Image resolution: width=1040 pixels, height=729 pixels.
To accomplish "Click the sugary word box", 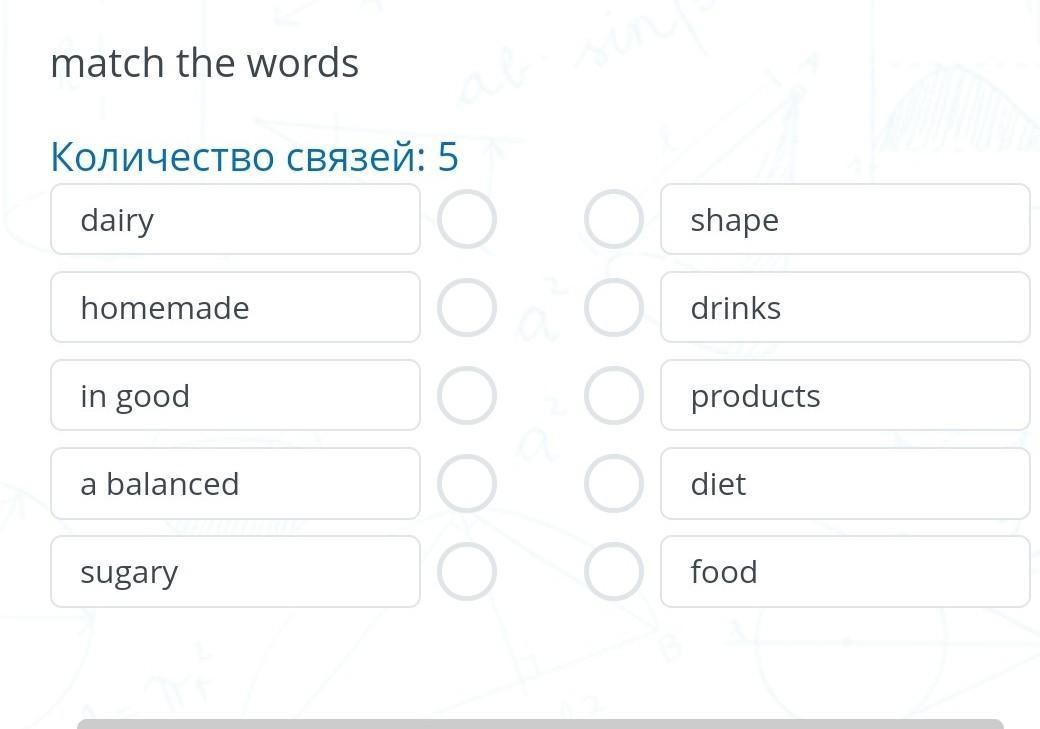I will pyautogui.click(x=235, y=572).
